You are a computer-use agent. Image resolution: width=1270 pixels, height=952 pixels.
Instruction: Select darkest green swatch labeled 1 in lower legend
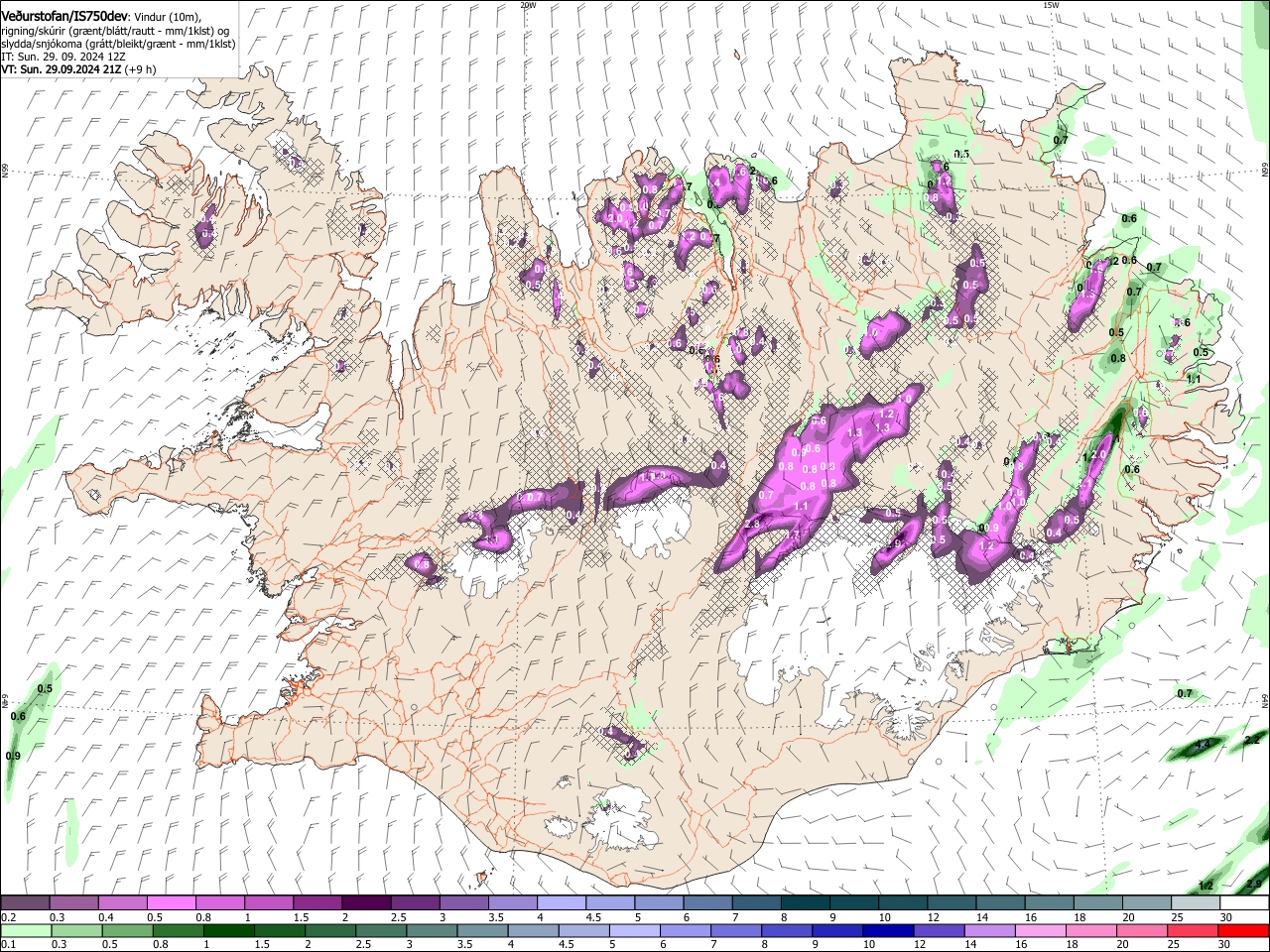pyautogui.click(x=229, y=931)
